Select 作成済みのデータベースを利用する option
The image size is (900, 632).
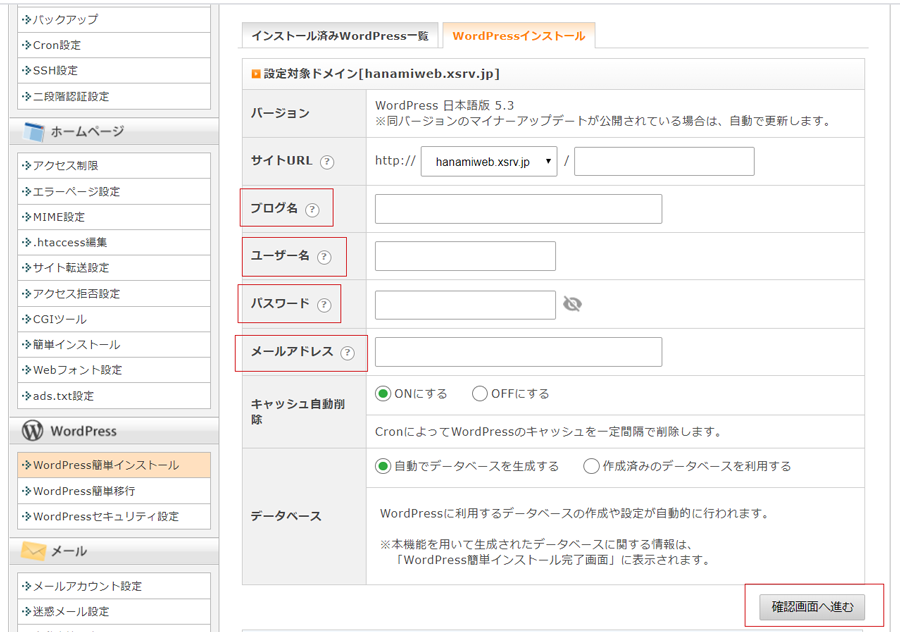point(591,466)
